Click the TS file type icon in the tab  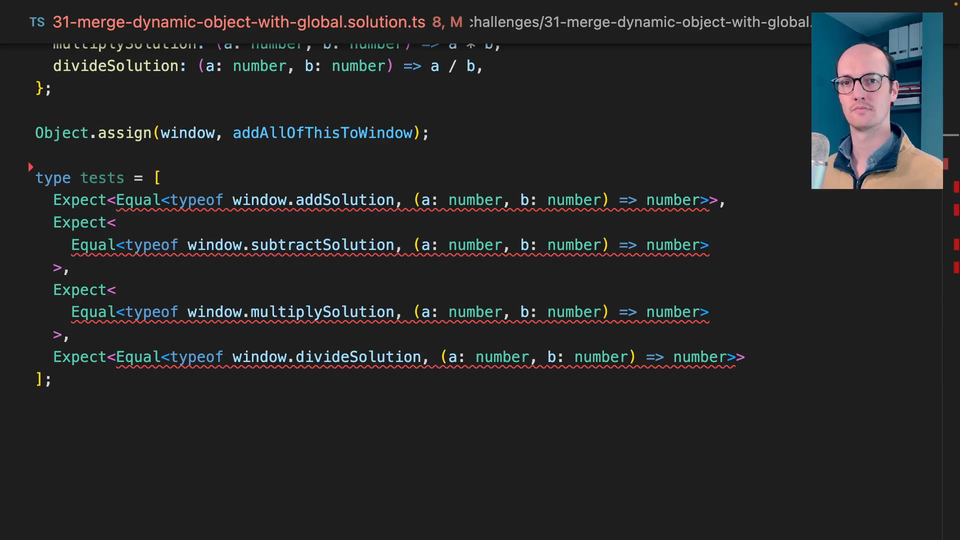[37, 21]
